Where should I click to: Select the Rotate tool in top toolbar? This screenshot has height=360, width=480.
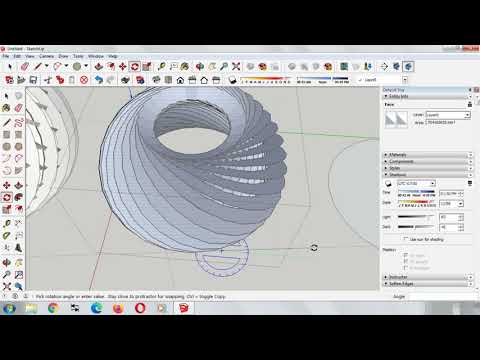coord(135,67)
